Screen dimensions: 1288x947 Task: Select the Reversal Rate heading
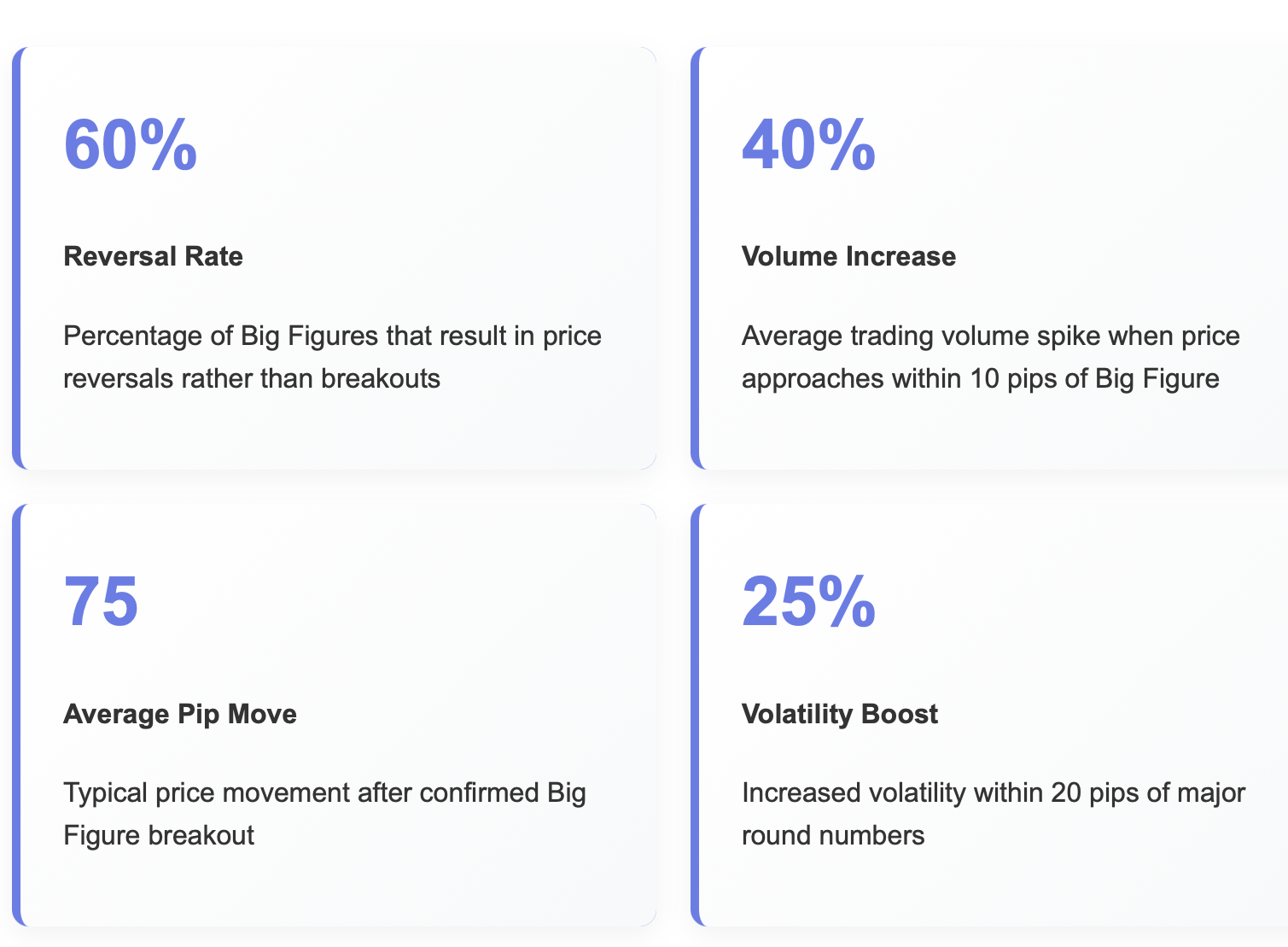154,256
